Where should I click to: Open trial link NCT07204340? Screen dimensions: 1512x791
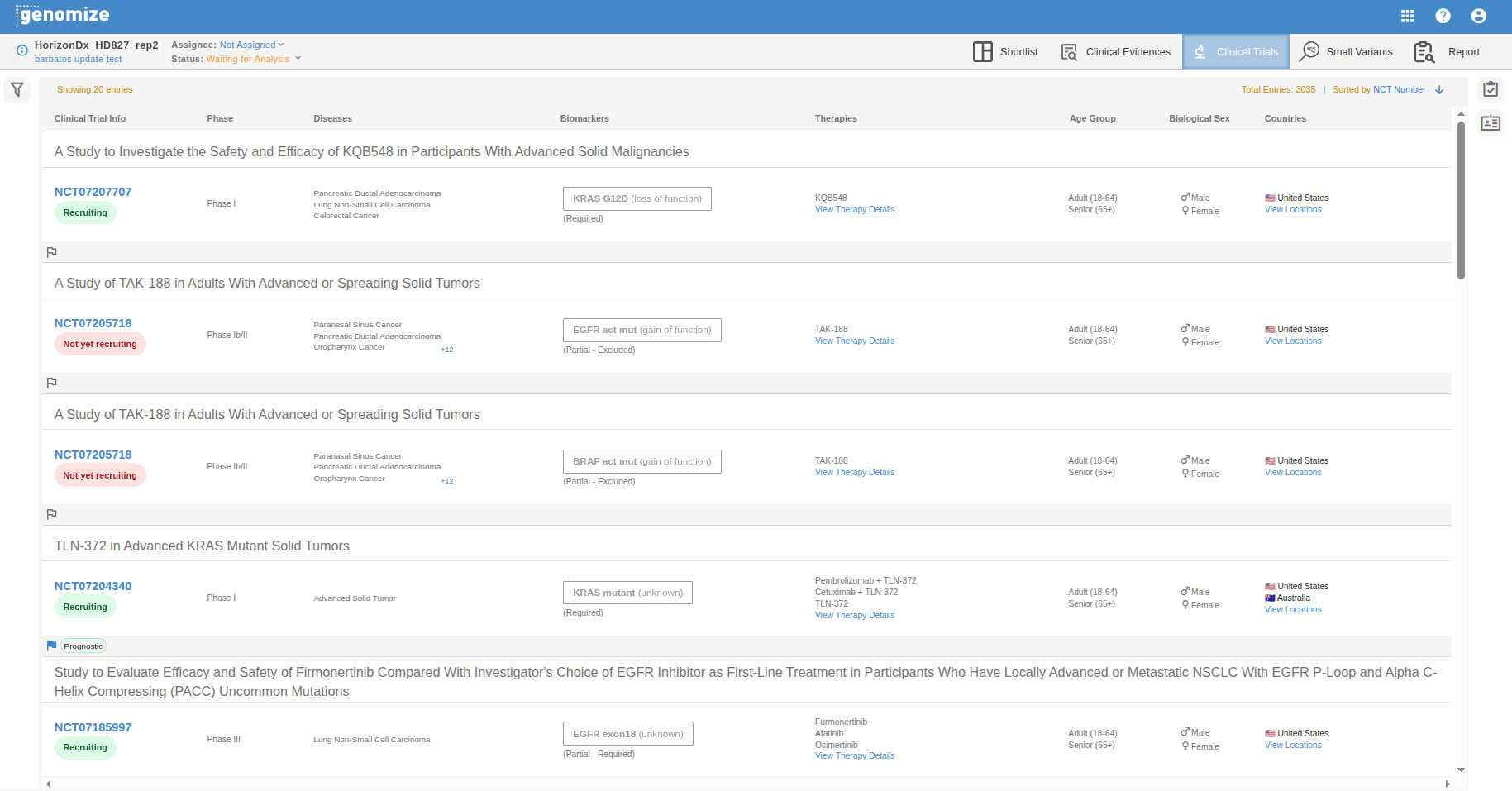coord(93,586)
